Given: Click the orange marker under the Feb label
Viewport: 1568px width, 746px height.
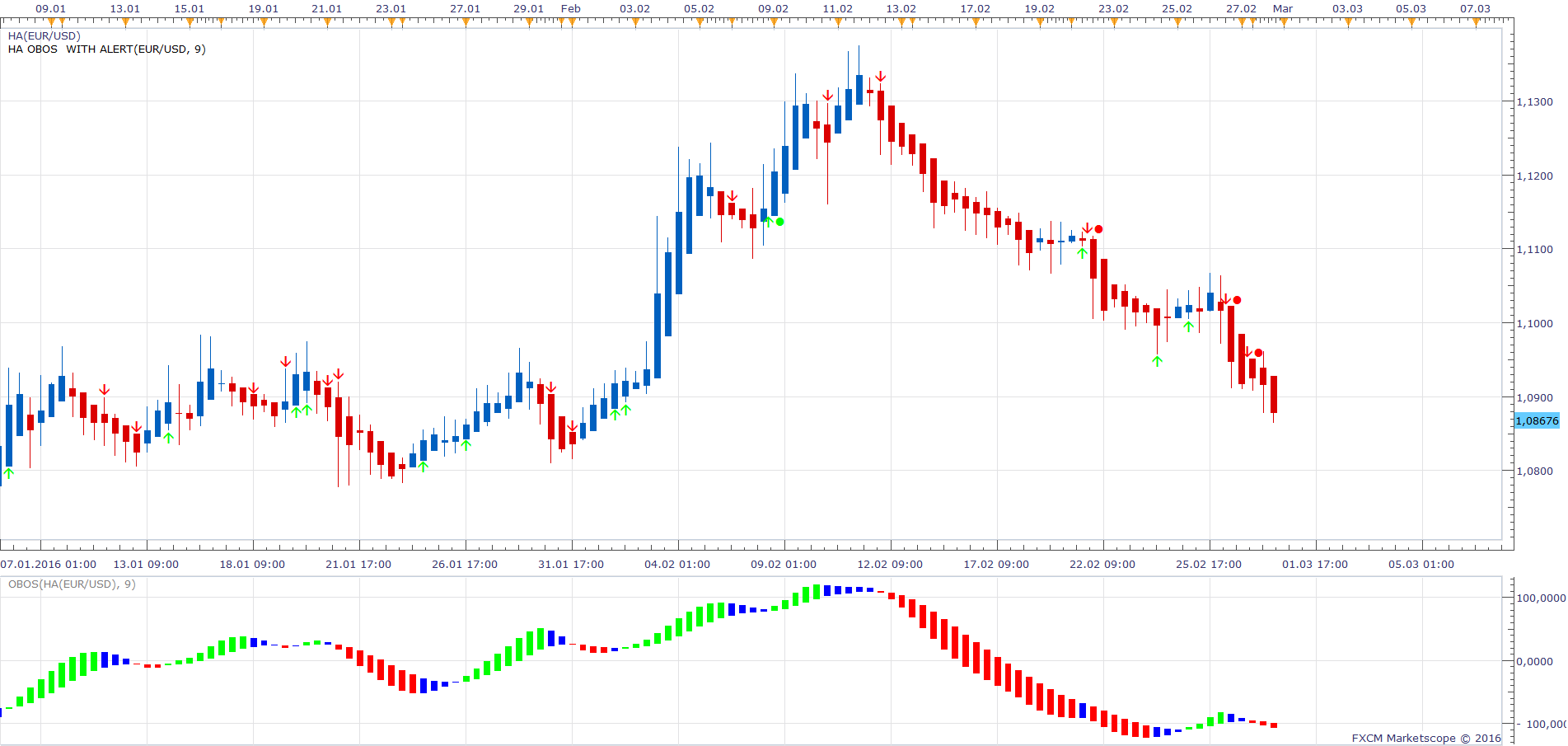Looking at the screenshot, I should [572, 22].
